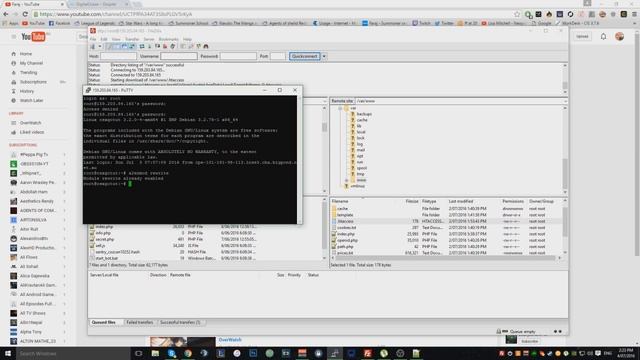The width and height of the screenshot is (640, 360).
Task: Switch to Queued files tab
Action: tap(104, 322)
